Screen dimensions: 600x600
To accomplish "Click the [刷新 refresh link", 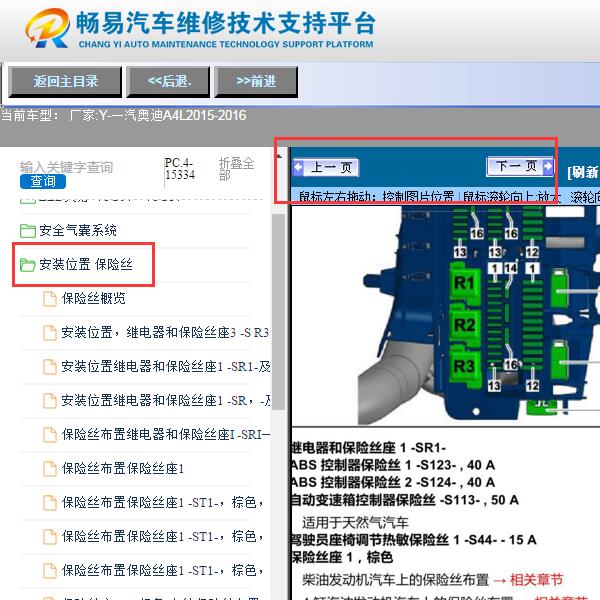I will click(x=584, y=172).
